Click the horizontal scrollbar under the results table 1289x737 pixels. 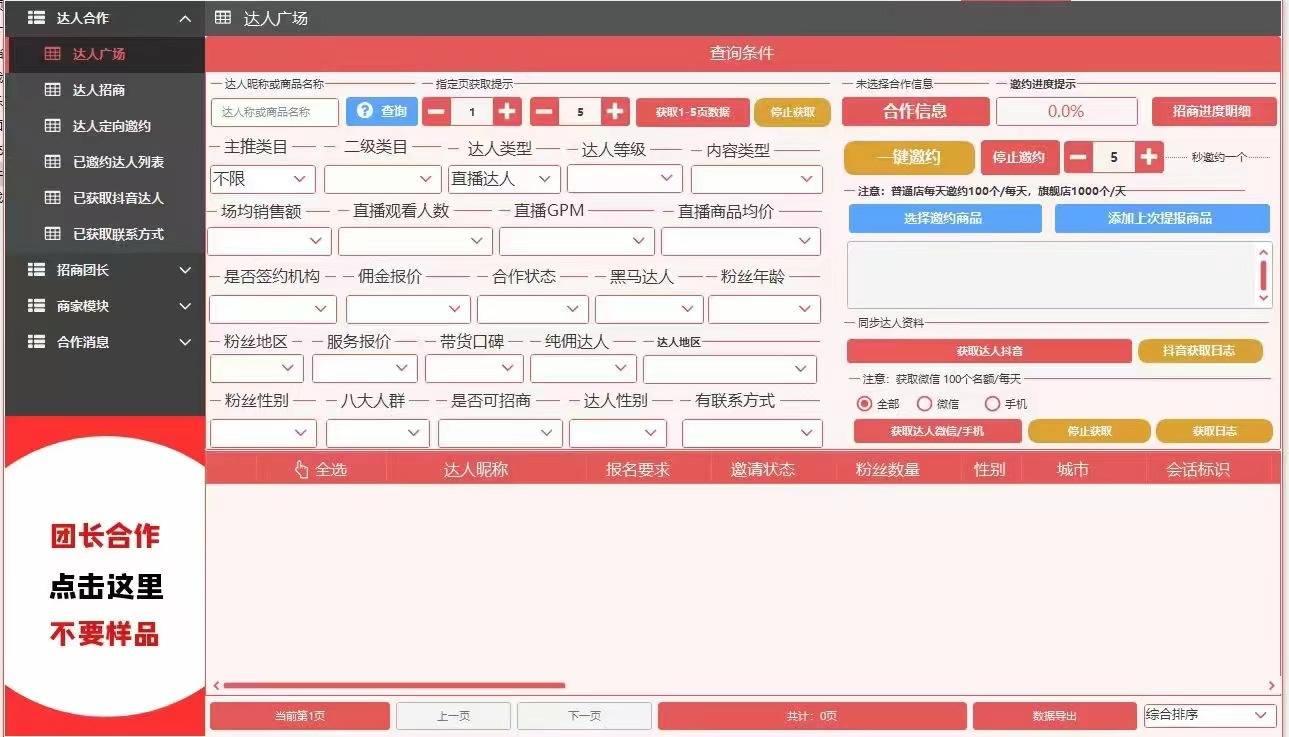[394, 686]
